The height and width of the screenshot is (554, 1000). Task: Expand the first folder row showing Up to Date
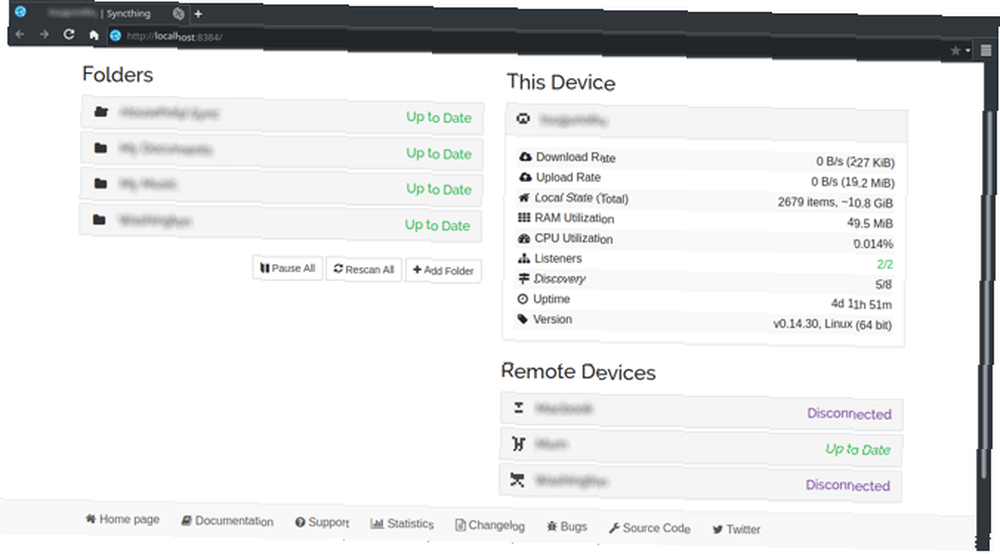pos(283,115)
